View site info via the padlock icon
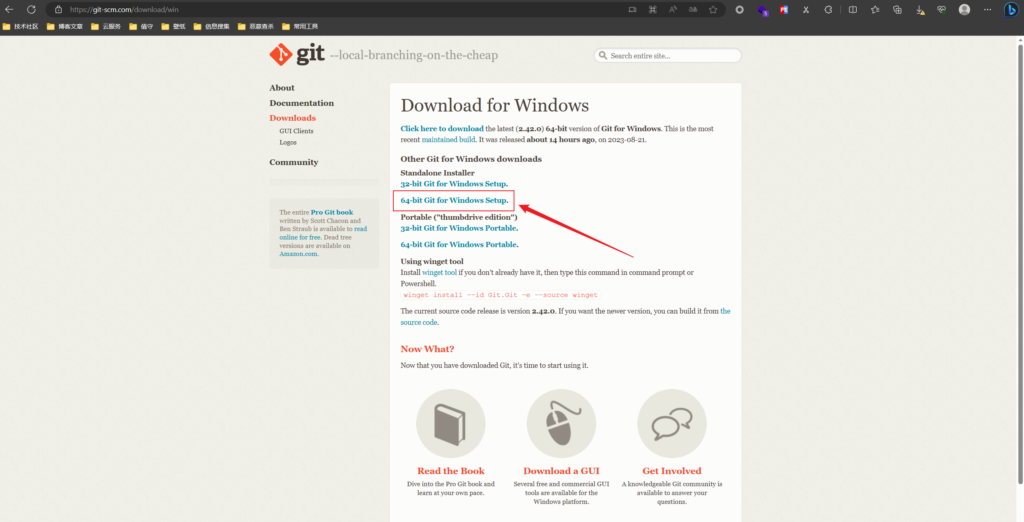 (58, 10)
